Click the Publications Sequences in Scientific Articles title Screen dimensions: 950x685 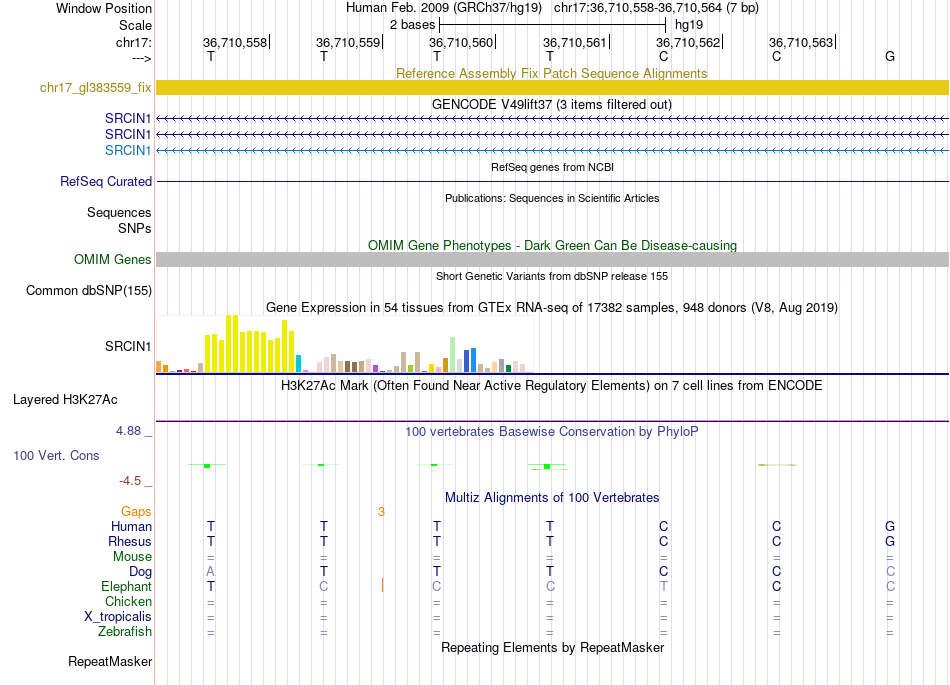552,198
